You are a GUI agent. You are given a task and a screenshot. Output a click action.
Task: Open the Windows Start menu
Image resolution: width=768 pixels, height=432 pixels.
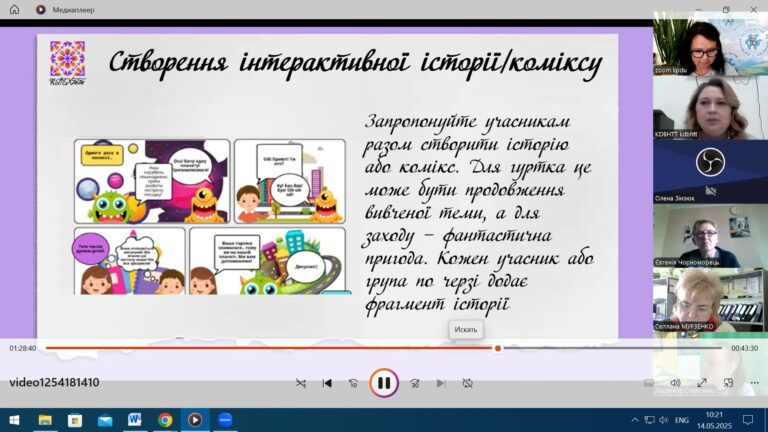click(x=14, y=420)
